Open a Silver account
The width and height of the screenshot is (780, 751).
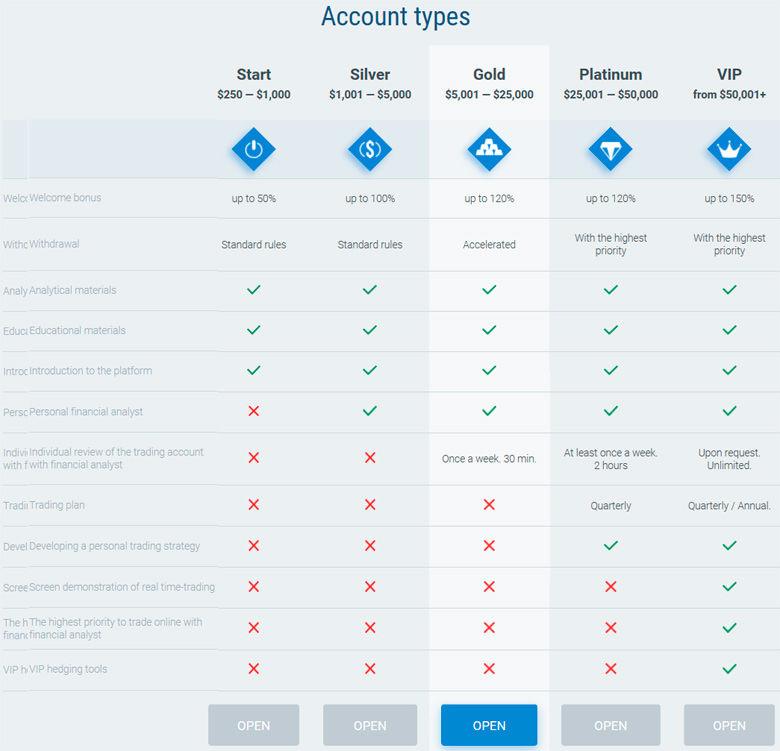370,725
